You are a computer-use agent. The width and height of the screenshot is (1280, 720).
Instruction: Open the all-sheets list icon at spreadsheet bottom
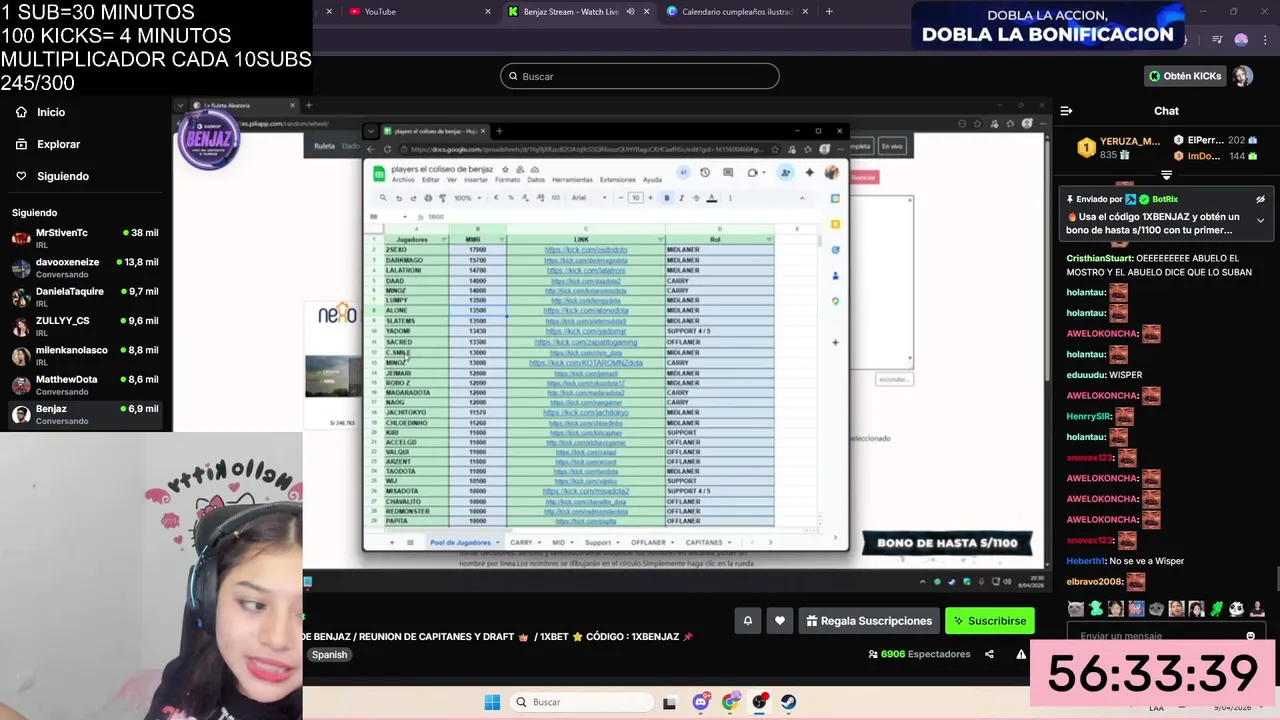coord(409,542)
